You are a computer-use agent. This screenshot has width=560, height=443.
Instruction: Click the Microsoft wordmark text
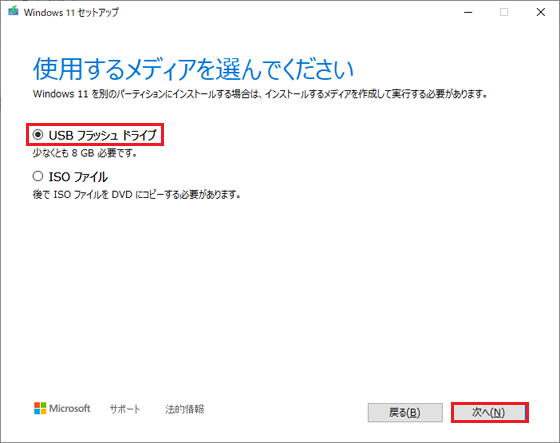(x=70, y=408)
